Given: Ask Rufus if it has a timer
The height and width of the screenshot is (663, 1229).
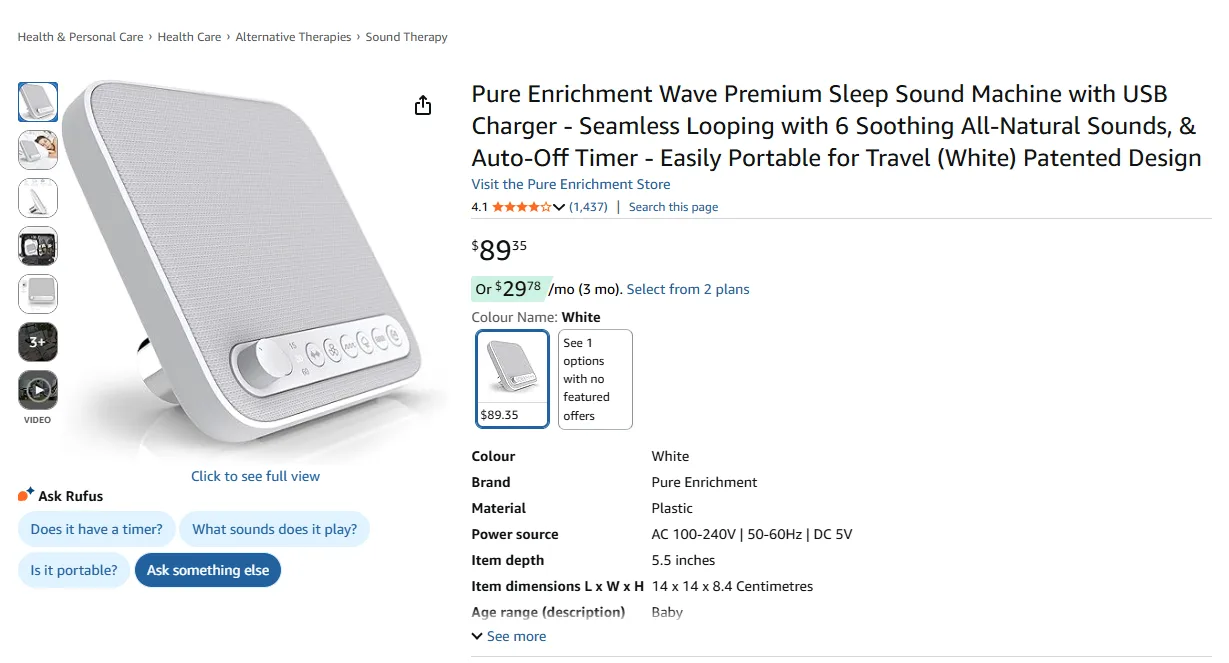Looking at the screenshot, I should click(96, 528).
